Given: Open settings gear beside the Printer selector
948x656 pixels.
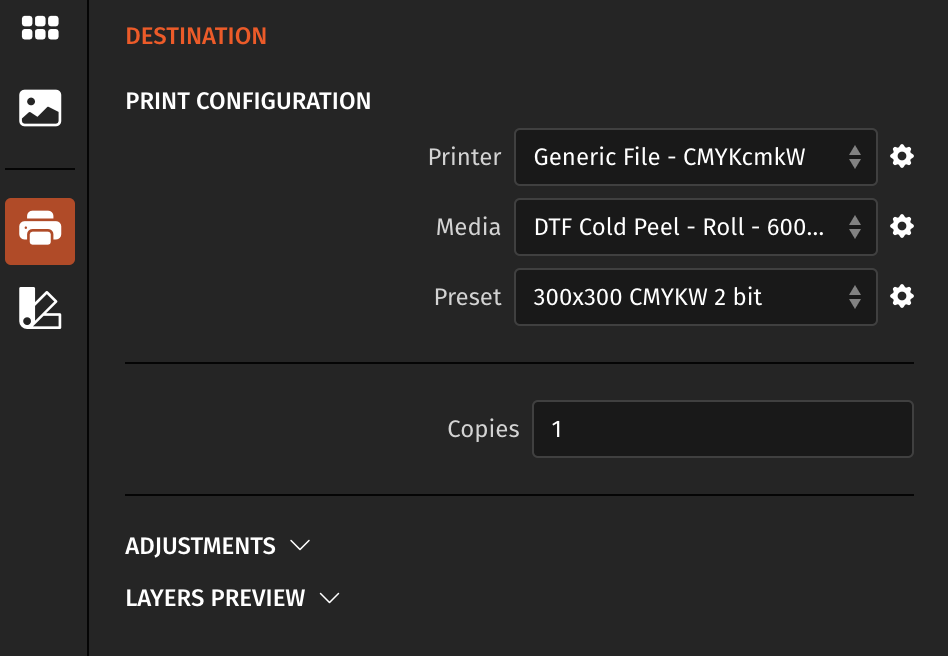Looking at the screenshot, I should 901,157.
